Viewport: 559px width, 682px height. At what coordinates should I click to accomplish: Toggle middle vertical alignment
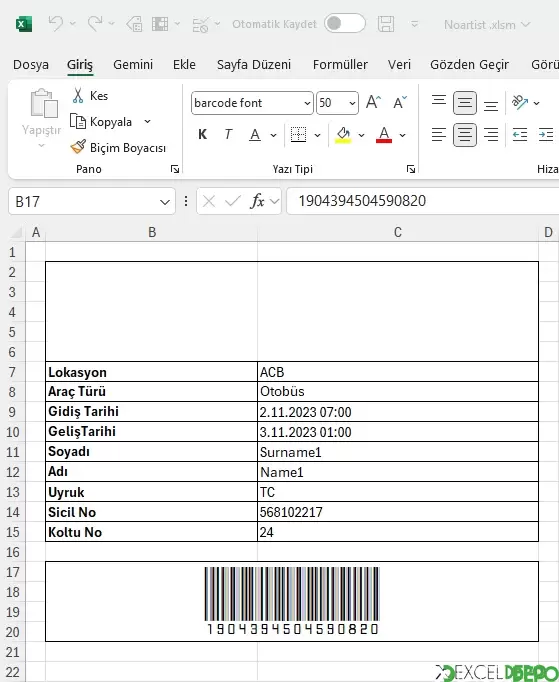(465, 103)
